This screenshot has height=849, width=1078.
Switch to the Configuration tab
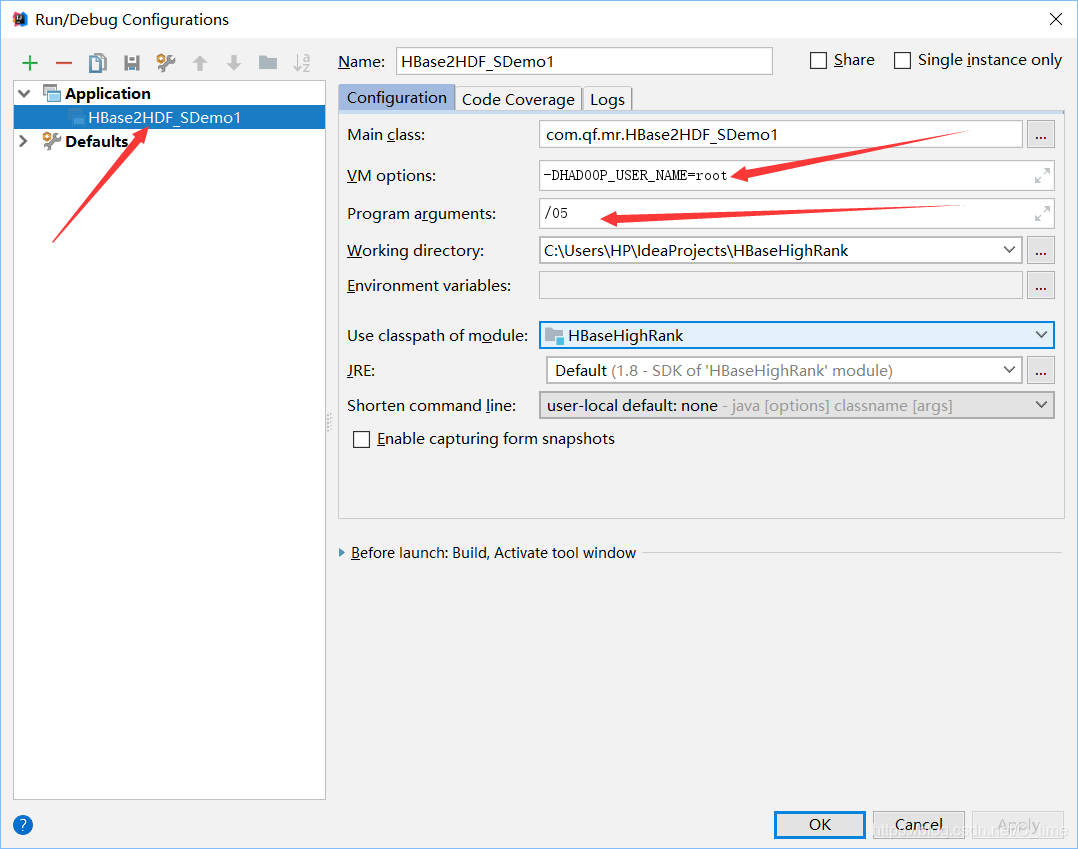point(397,98)
